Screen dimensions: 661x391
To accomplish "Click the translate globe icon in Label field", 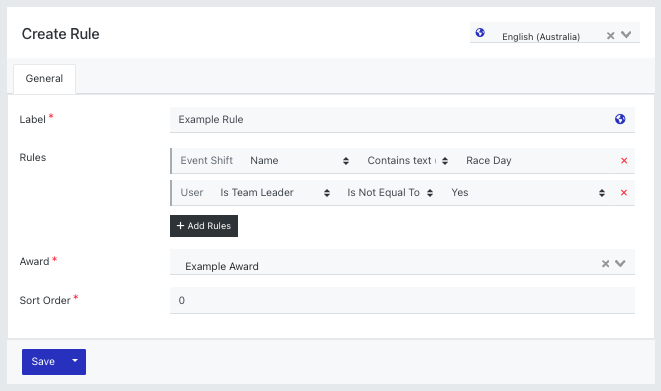I will tap(620, 119).
